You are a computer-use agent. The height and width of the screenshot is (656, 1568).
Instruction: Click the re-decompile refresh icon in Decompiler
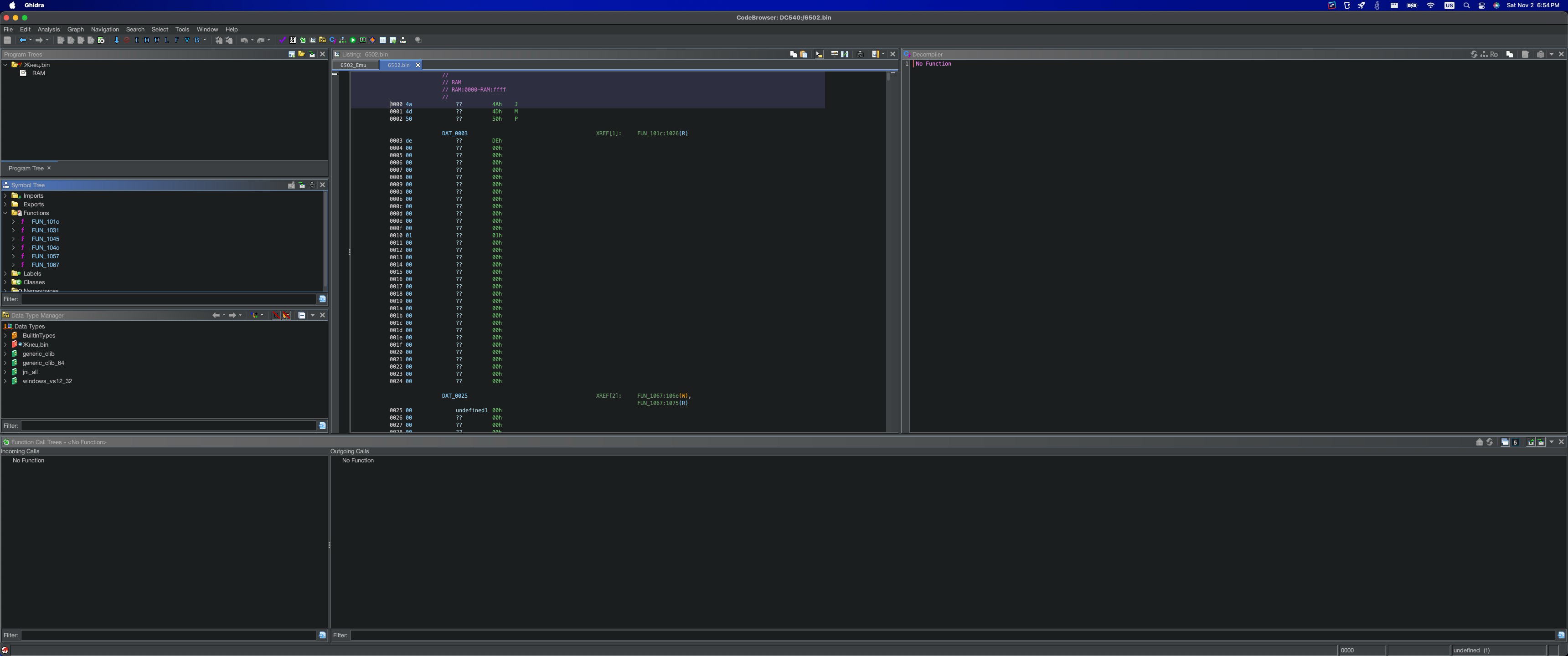(1474, 54)
